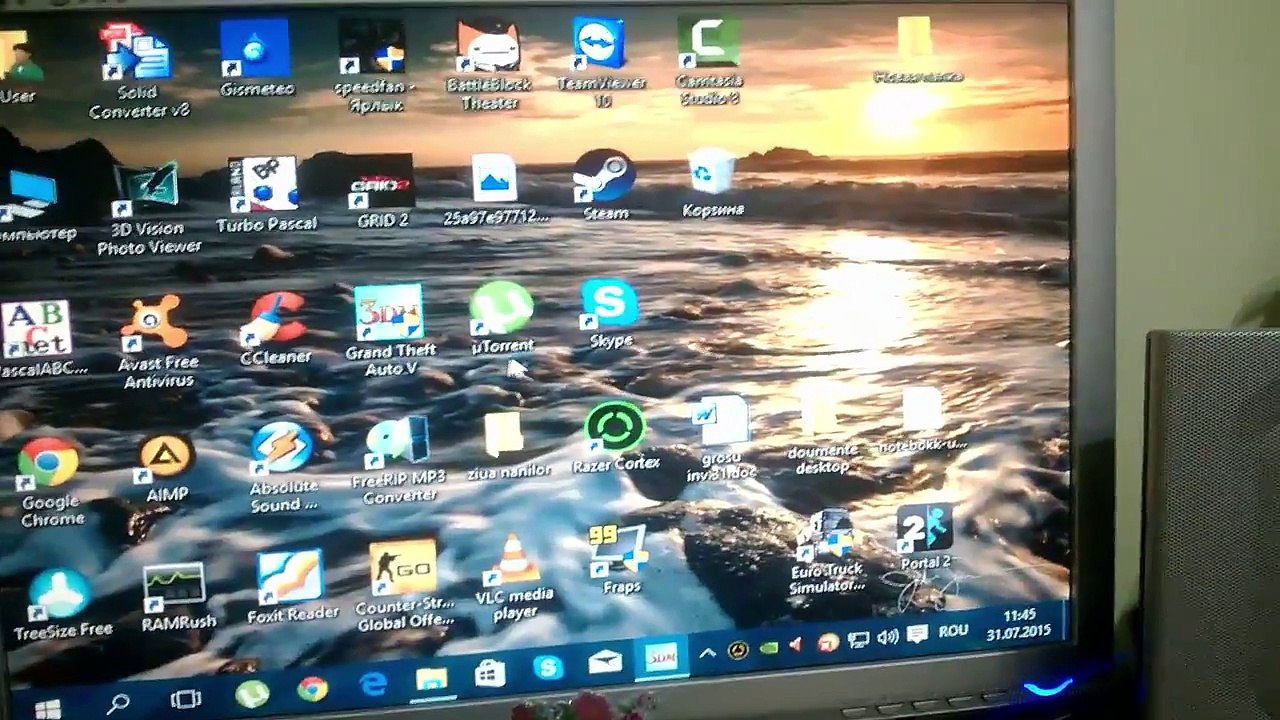Open the Turbo Pascal desktop shortcut
Image resolution: width=1280 pixels, height=720 pixels.
[x=265, y=195]
